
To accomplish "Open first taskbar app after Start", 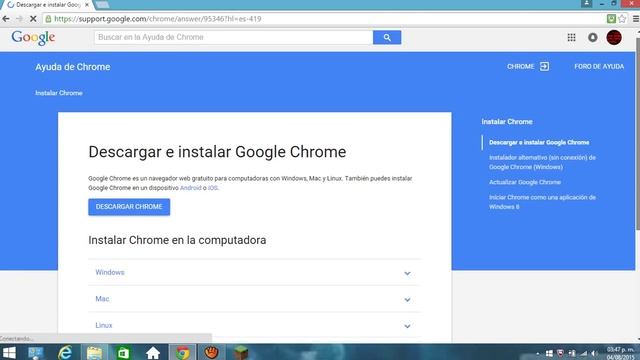I will pos(36,353).
